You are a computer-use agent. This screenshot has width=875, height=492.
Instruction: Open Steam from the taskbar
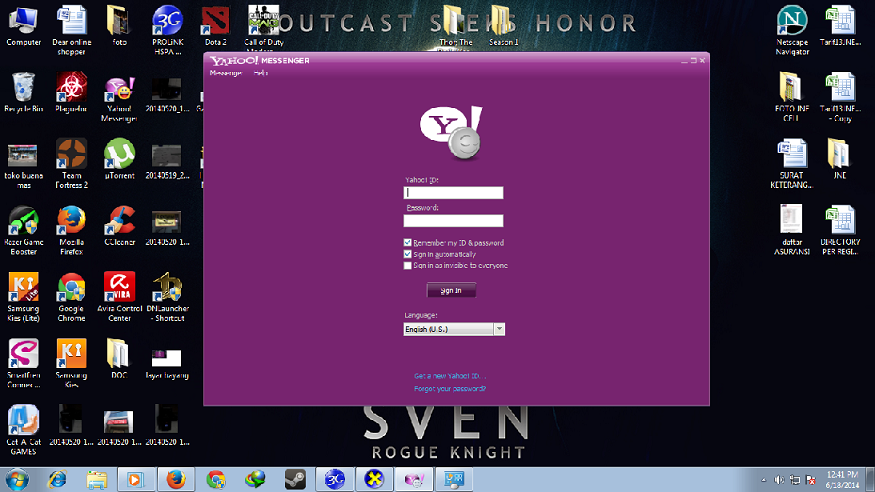295,480
